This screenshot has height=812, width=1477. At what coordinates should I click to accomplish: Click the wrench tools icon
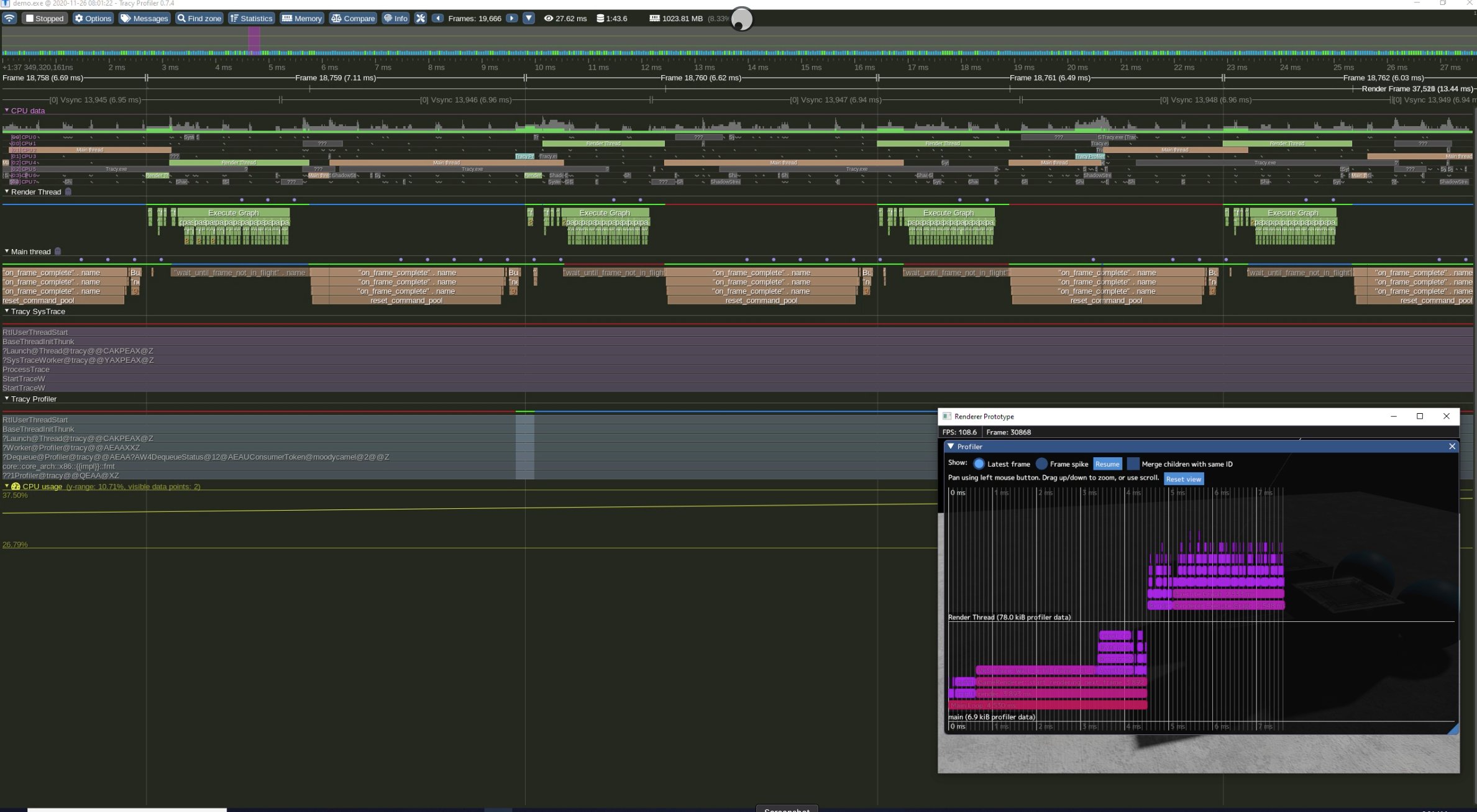tap(421, 18)
